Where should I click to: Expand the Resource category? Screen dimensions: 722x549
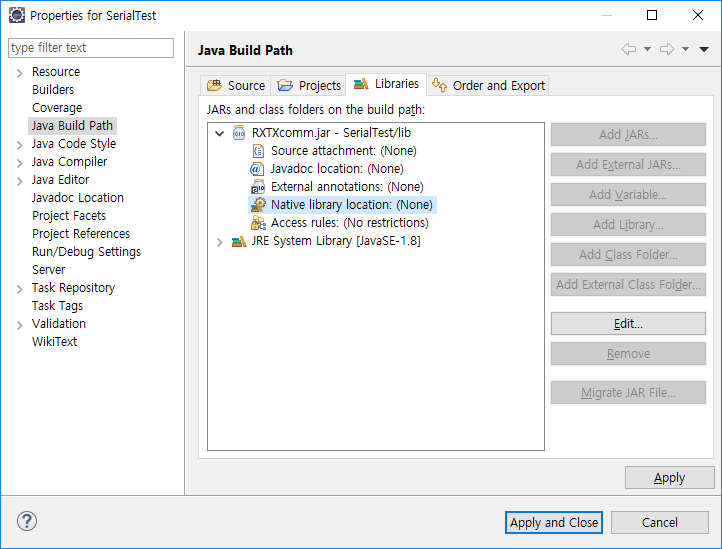tap(19, 73)
